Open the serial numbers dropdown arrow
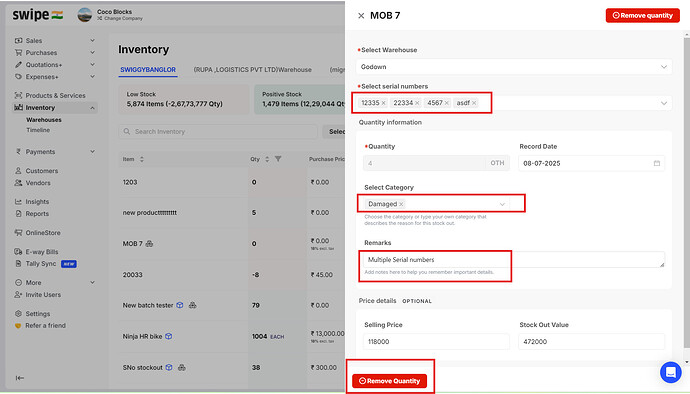 tap(664, 103)
